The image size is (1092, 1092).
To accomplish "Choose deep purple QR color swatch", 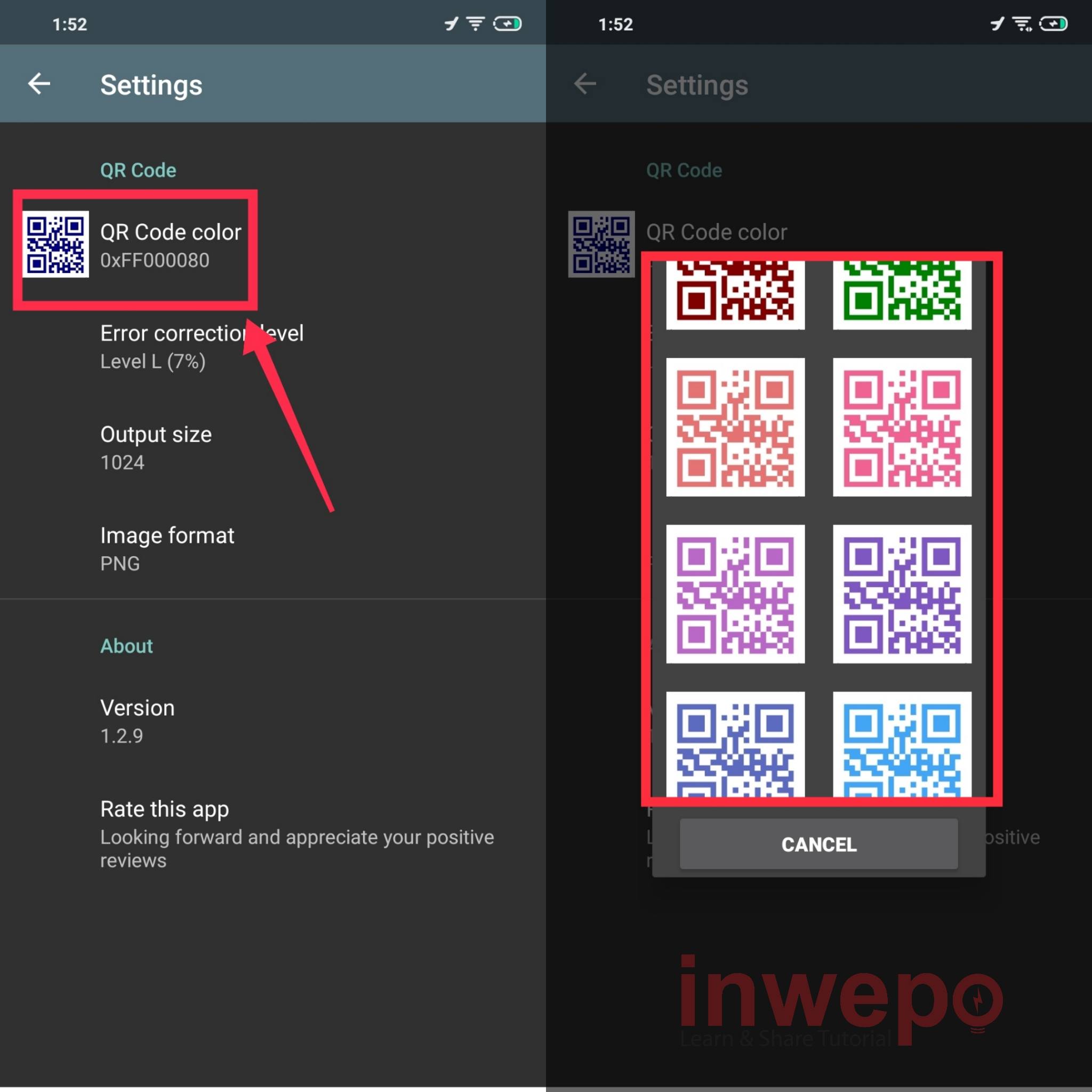I will coord(902,594).
